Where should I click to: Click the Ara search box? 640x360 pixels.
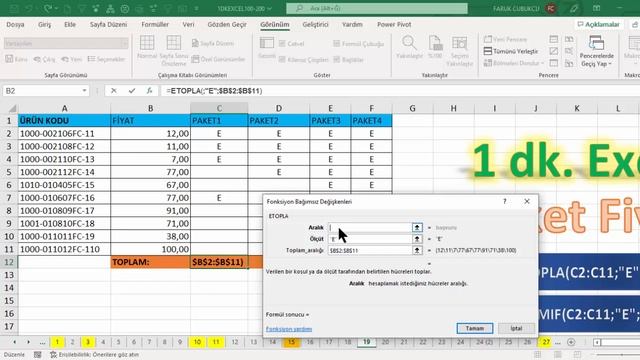[x=377, y=8]
